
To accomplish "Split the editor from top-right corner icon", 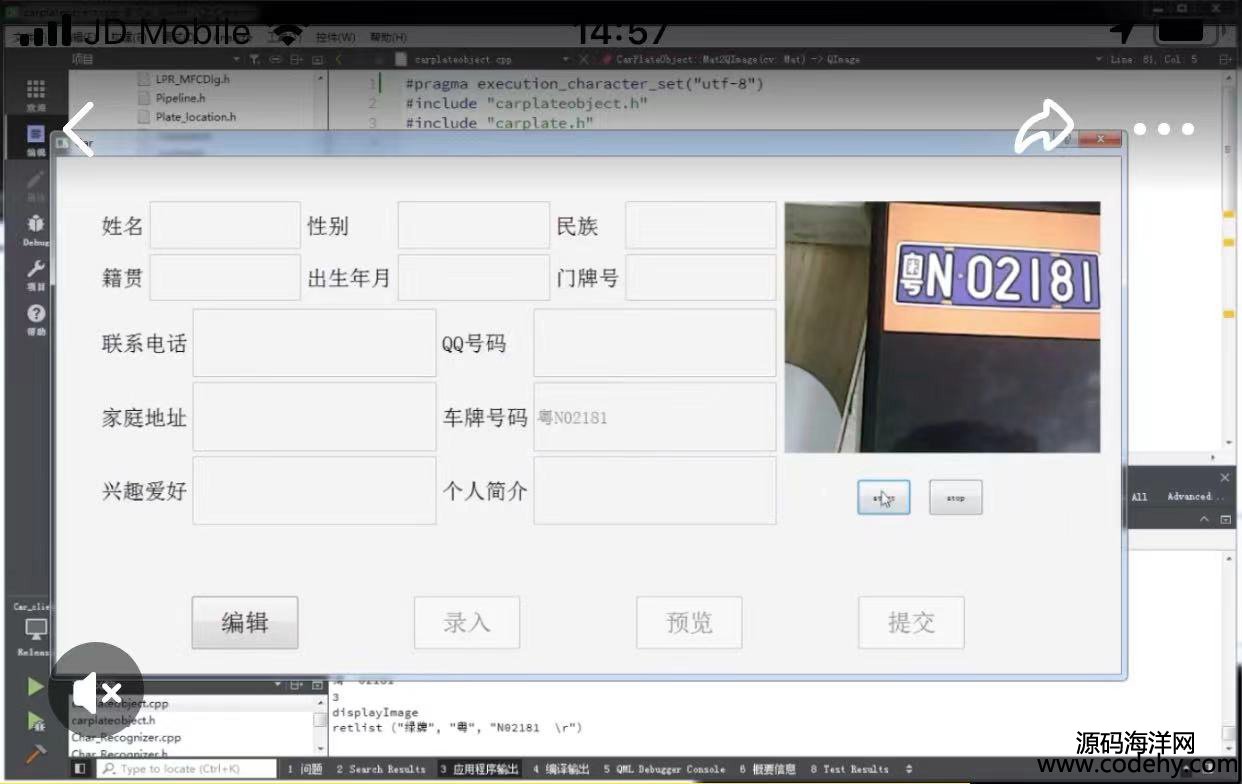I will [1225, 60].
